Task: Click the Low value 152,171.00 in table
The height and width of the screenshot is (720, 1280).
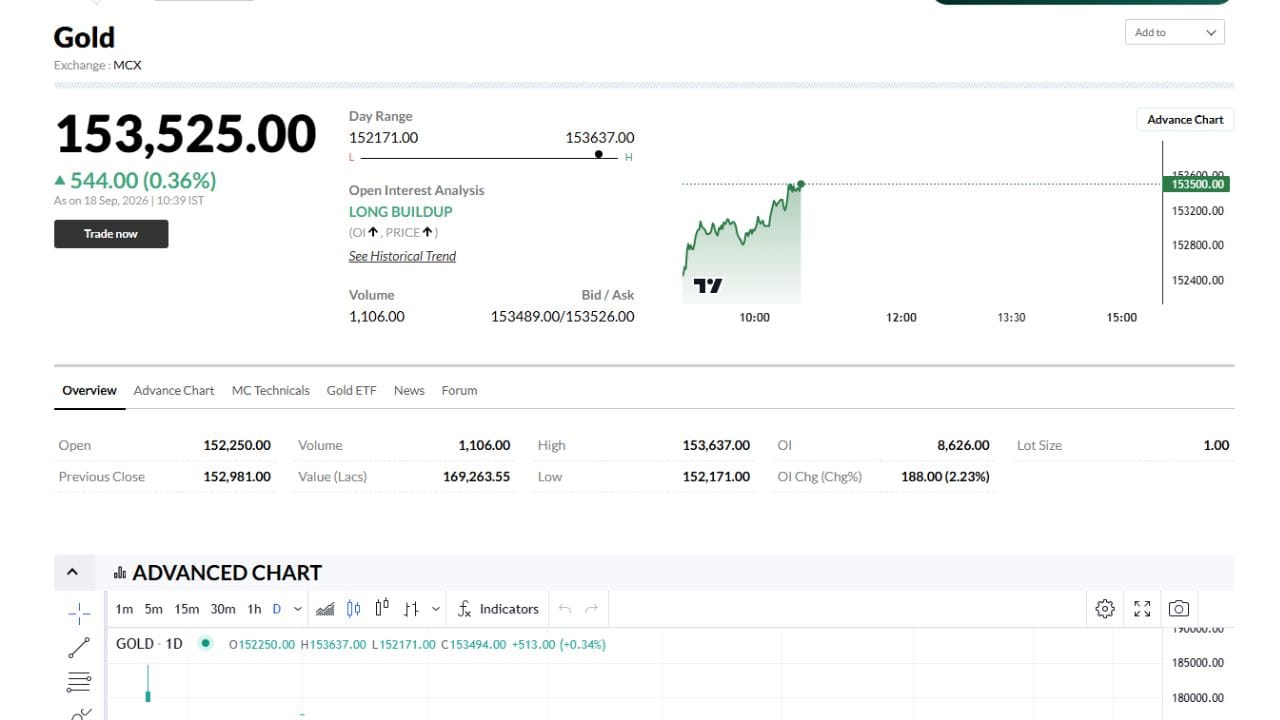Action: (716, 476)
